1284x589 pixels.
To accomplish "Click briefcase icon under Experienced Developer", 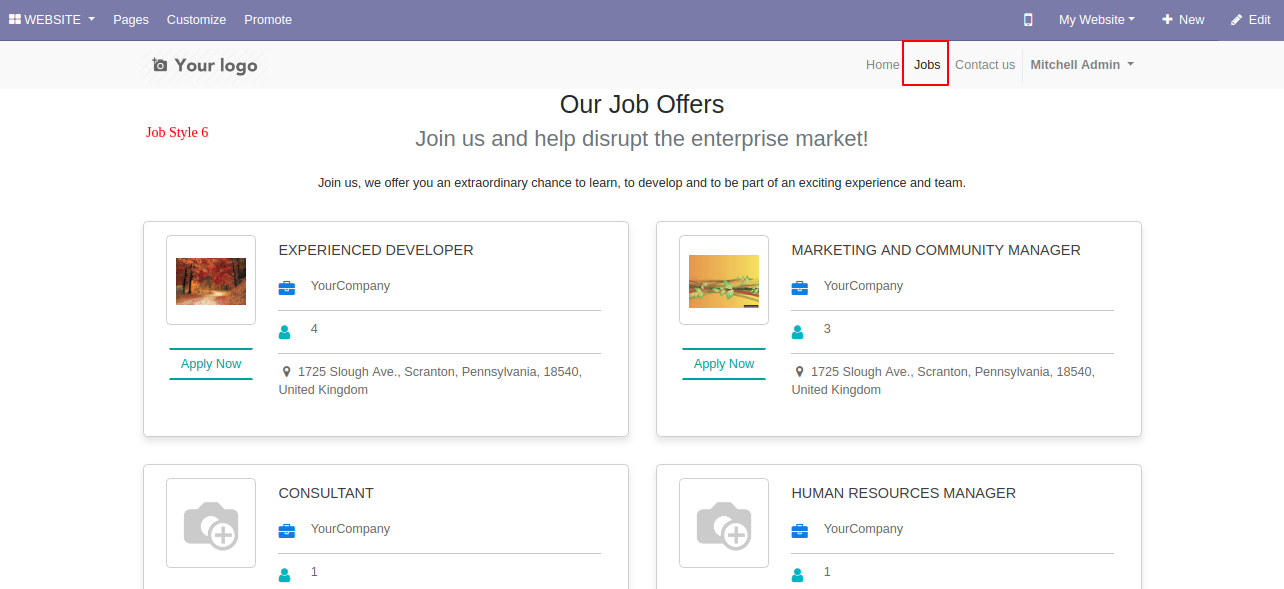I will point(287,288).
